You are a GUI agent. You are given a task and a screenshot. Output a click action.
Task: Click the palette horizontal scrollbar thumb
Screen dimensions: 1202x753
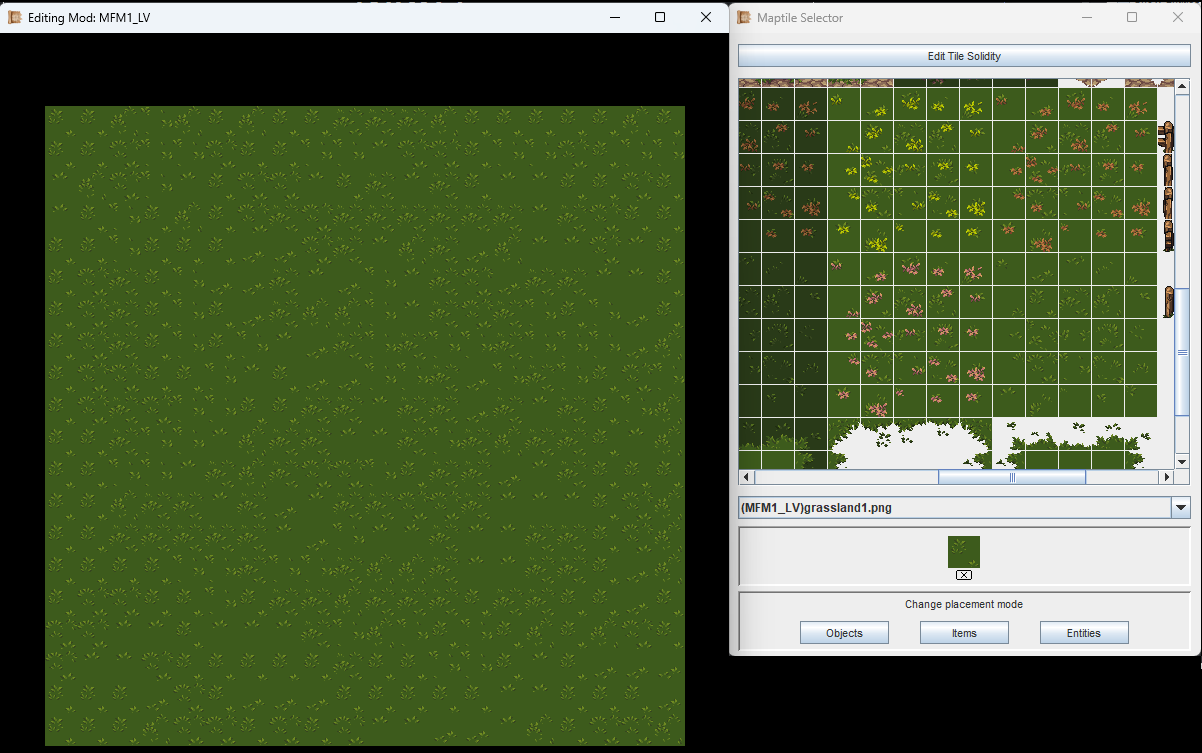pyautogui.click(x=1011, y=478)
